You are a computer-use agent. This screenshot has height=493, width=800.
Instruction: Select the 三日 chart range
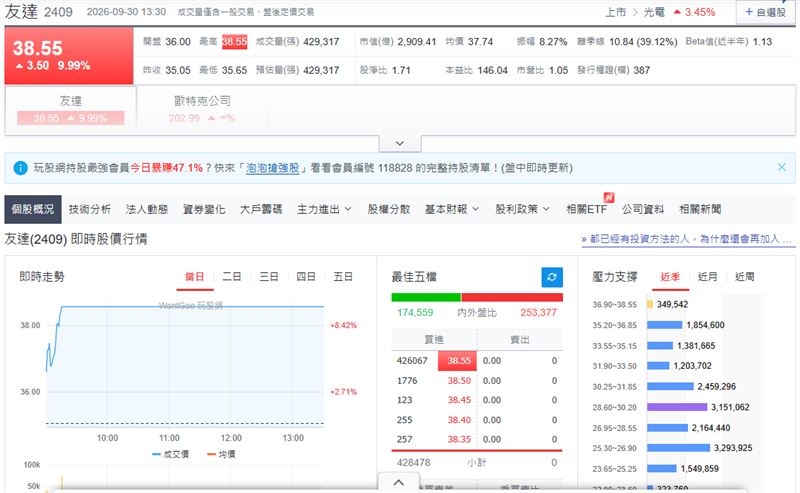coord(269,277)
